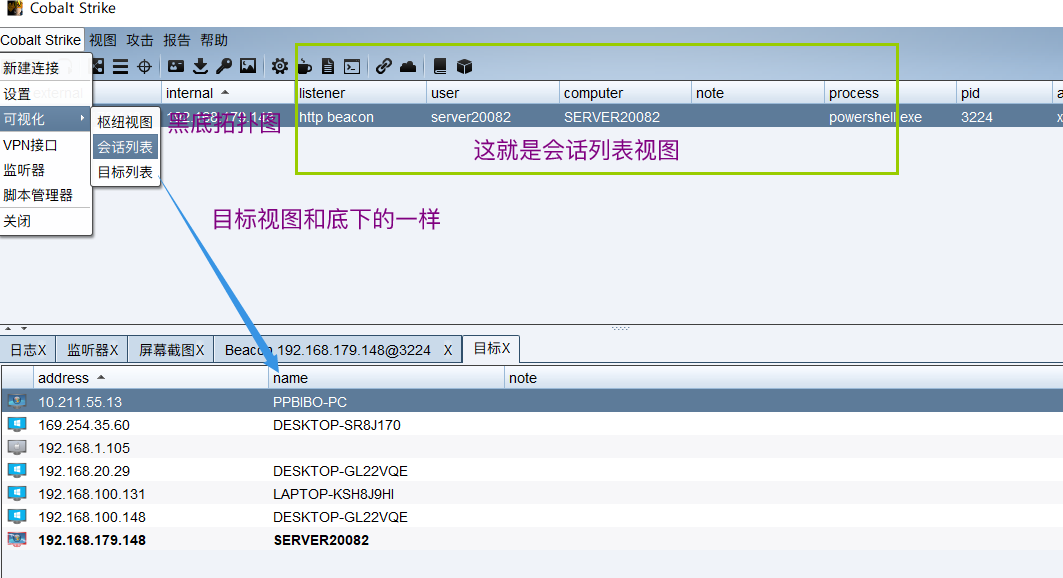Open the 报告 menu
Screen dimensions: 1063x578
pos(177,40)
